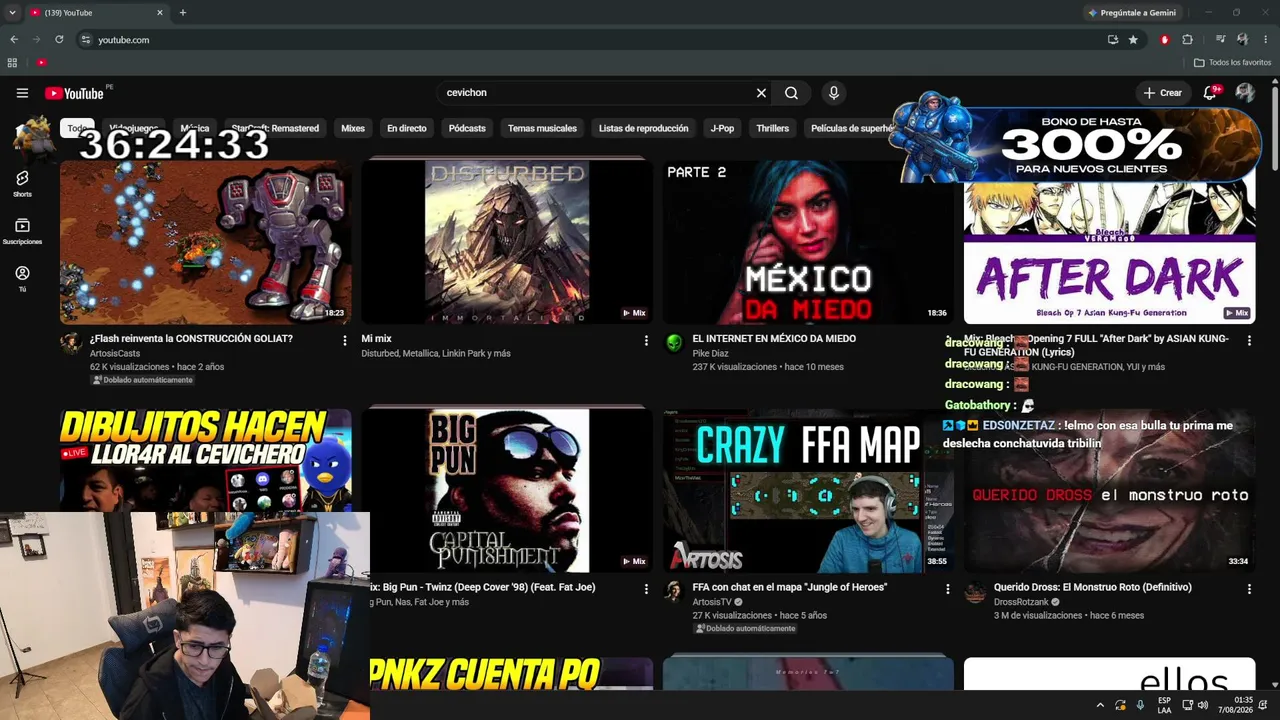Image resolution: width=1280 pixels, height=720 pixels.
Task: Open Shorts from the sidebar
Action: click(x=22, y=183)
